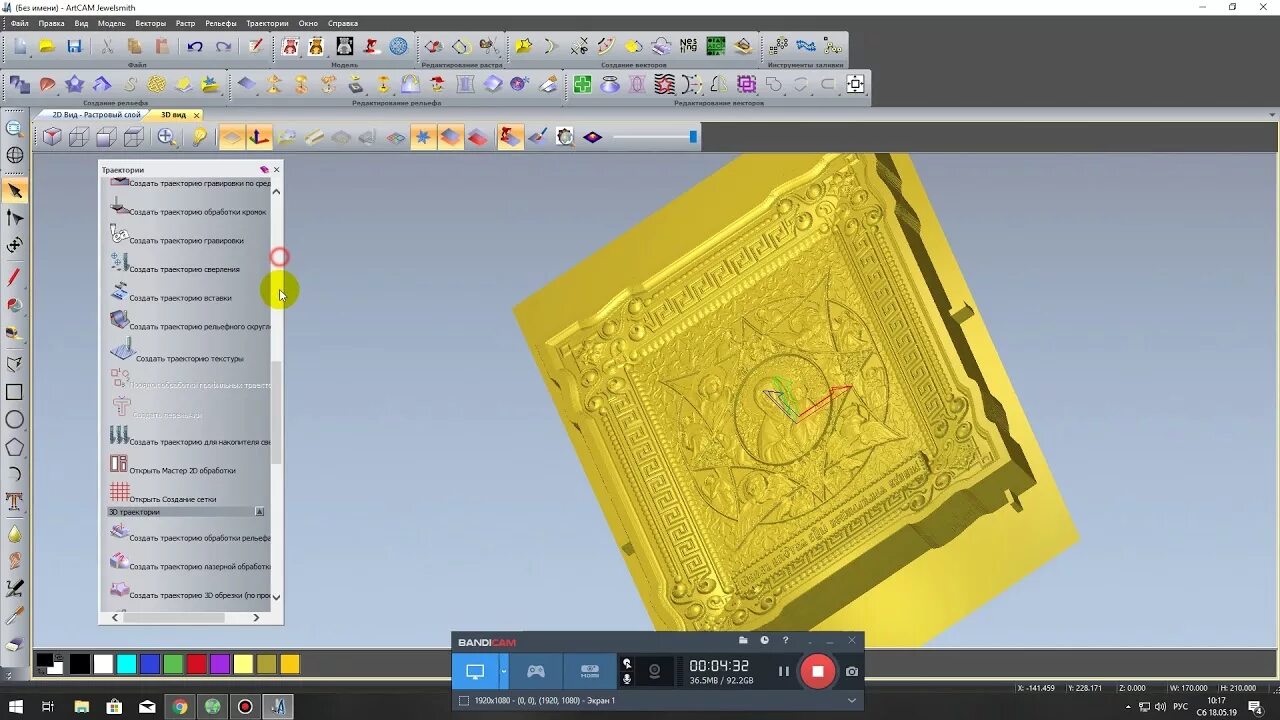Open Chrome from the Windows taskbar
Image resolution: width=1280 pixels, height=720 pixels.
[x=180, y=707]
